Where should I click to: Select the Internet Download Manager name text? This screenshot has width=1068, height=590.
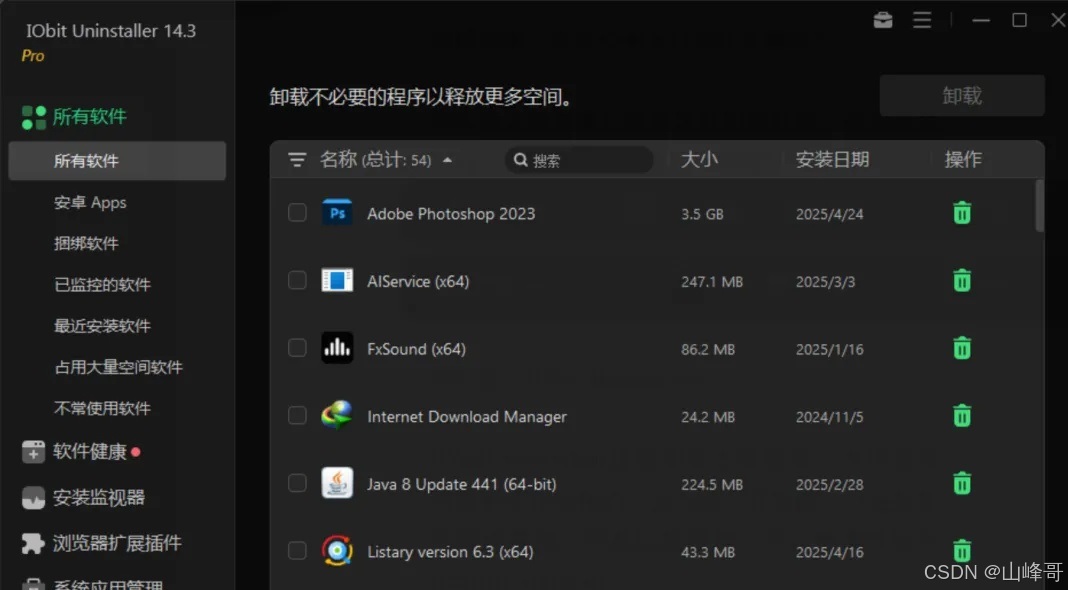coord(467,416)
